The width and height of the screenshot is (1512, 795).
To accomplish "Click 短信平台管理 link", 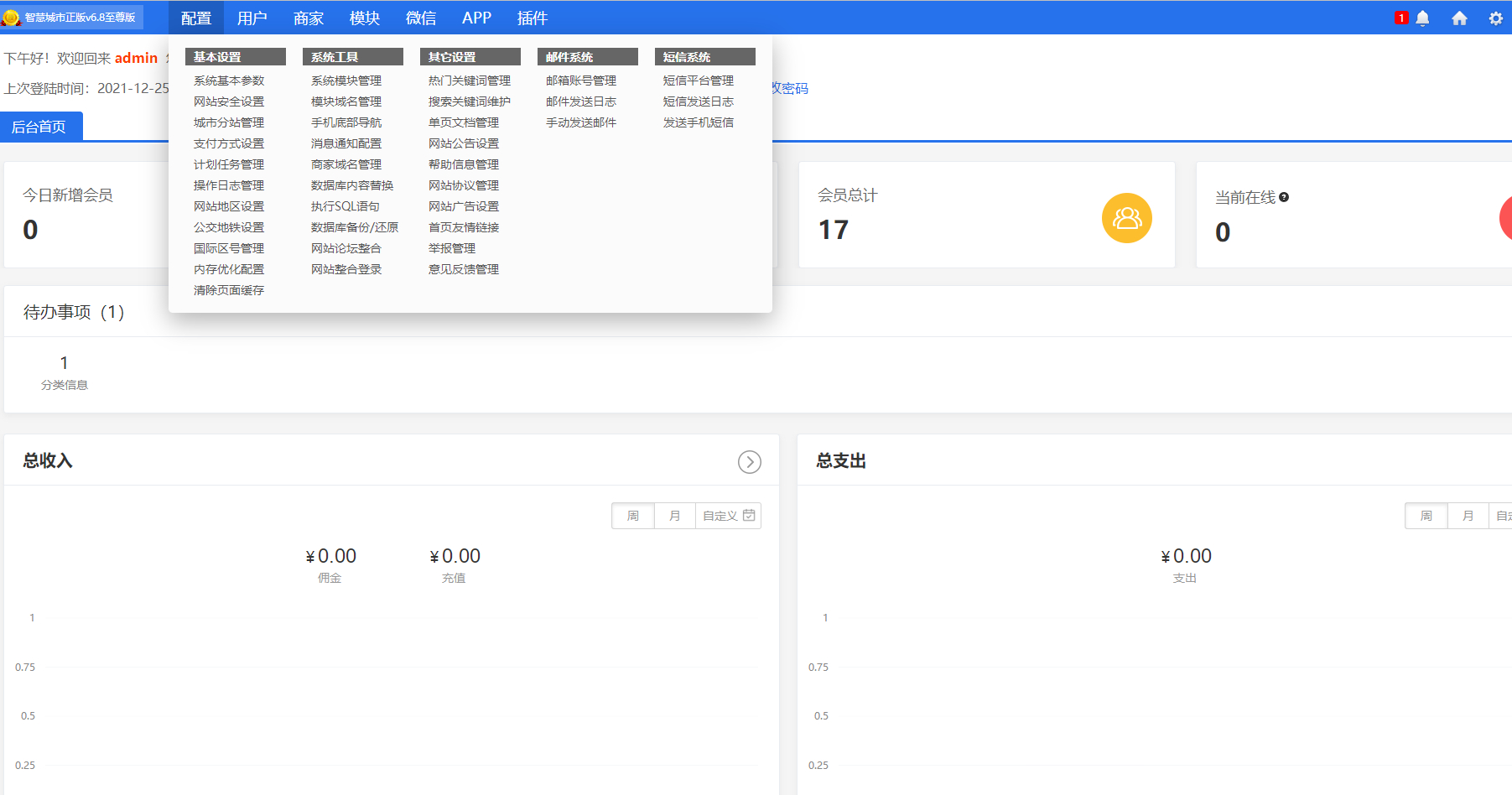I will coord(699,81).
